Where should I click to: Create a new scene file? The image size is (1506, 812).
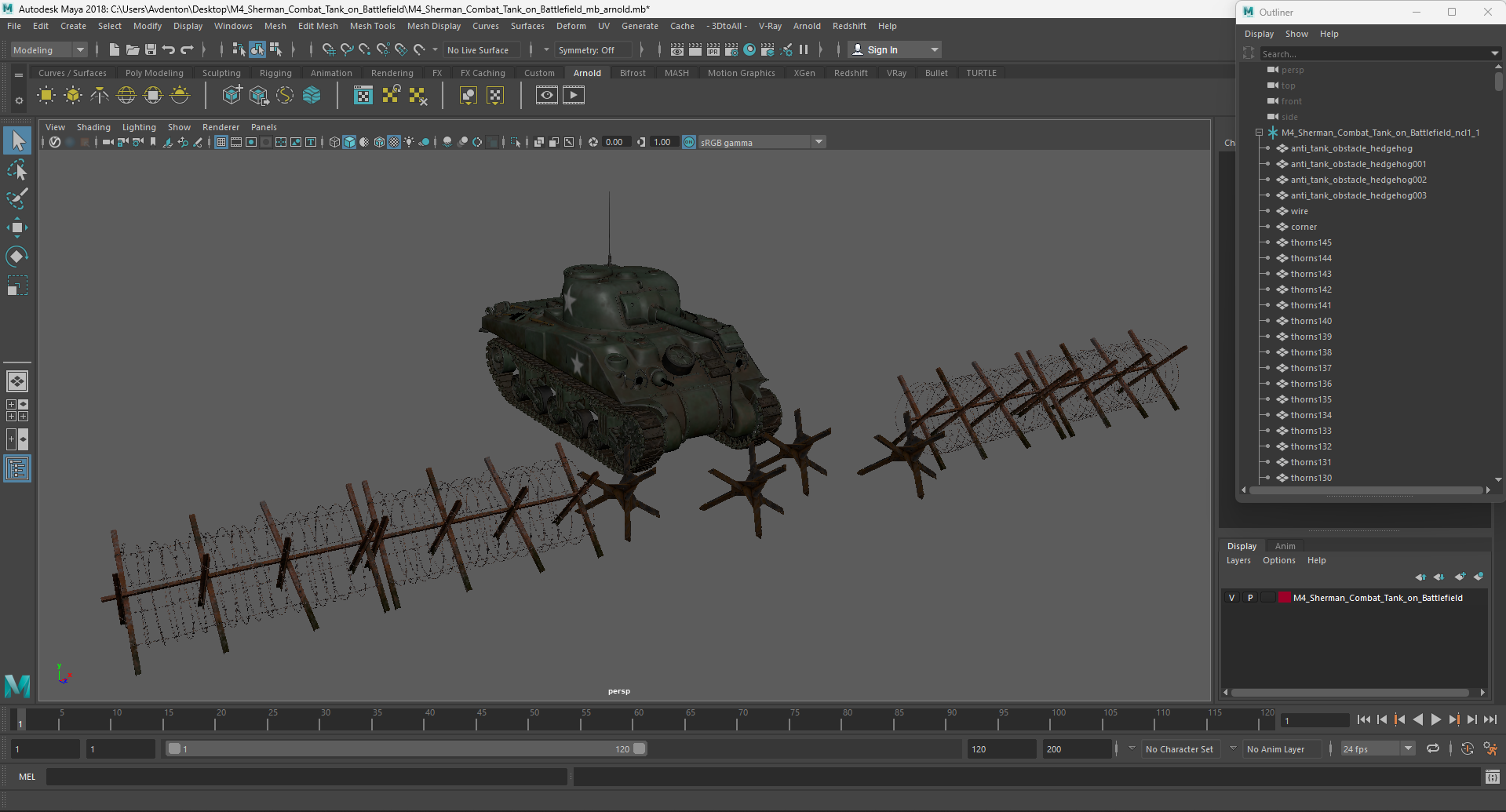click(x=115, y=49)
